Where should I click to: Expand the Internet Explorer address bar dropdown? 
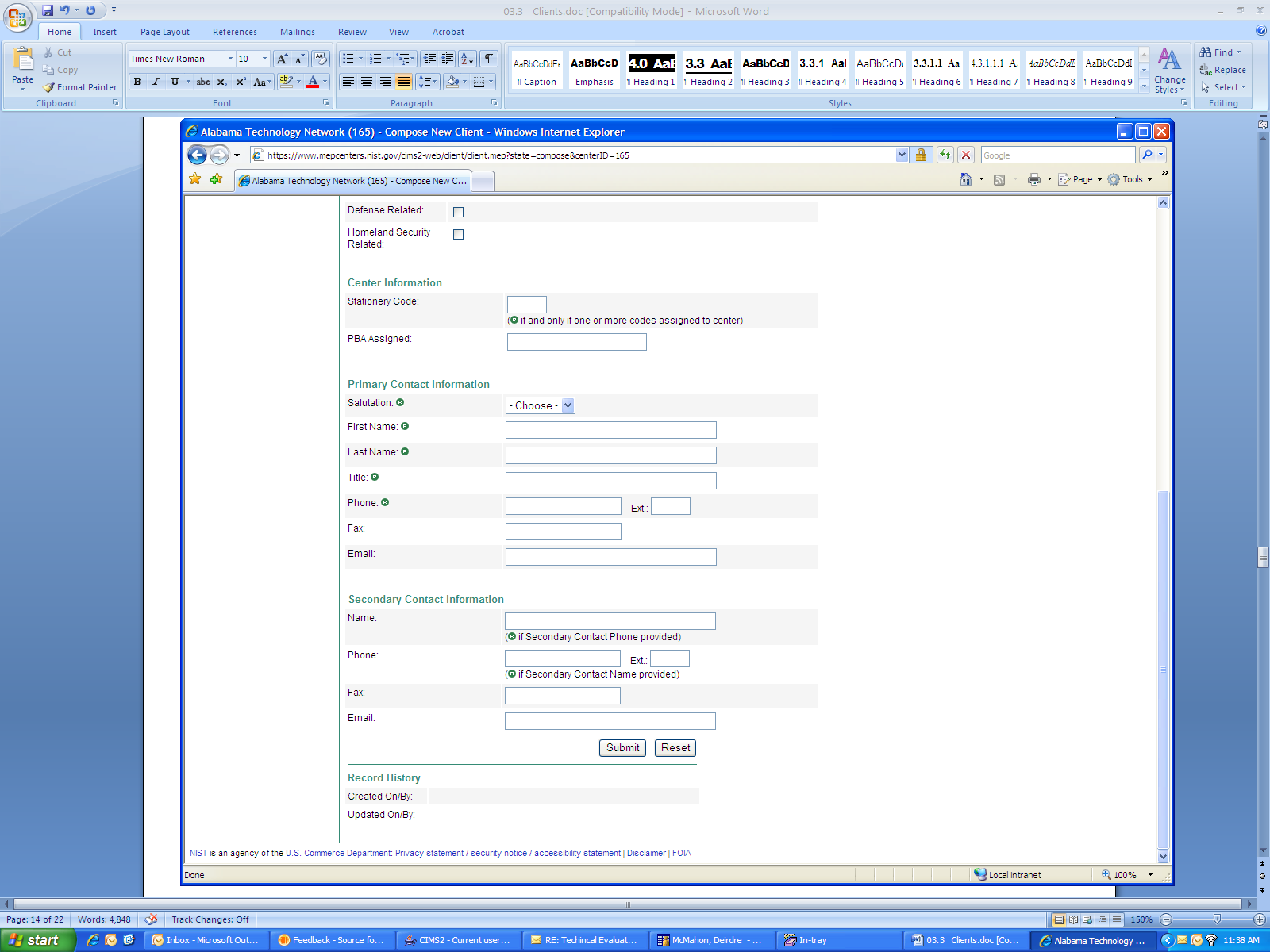[x=902, y=155]
